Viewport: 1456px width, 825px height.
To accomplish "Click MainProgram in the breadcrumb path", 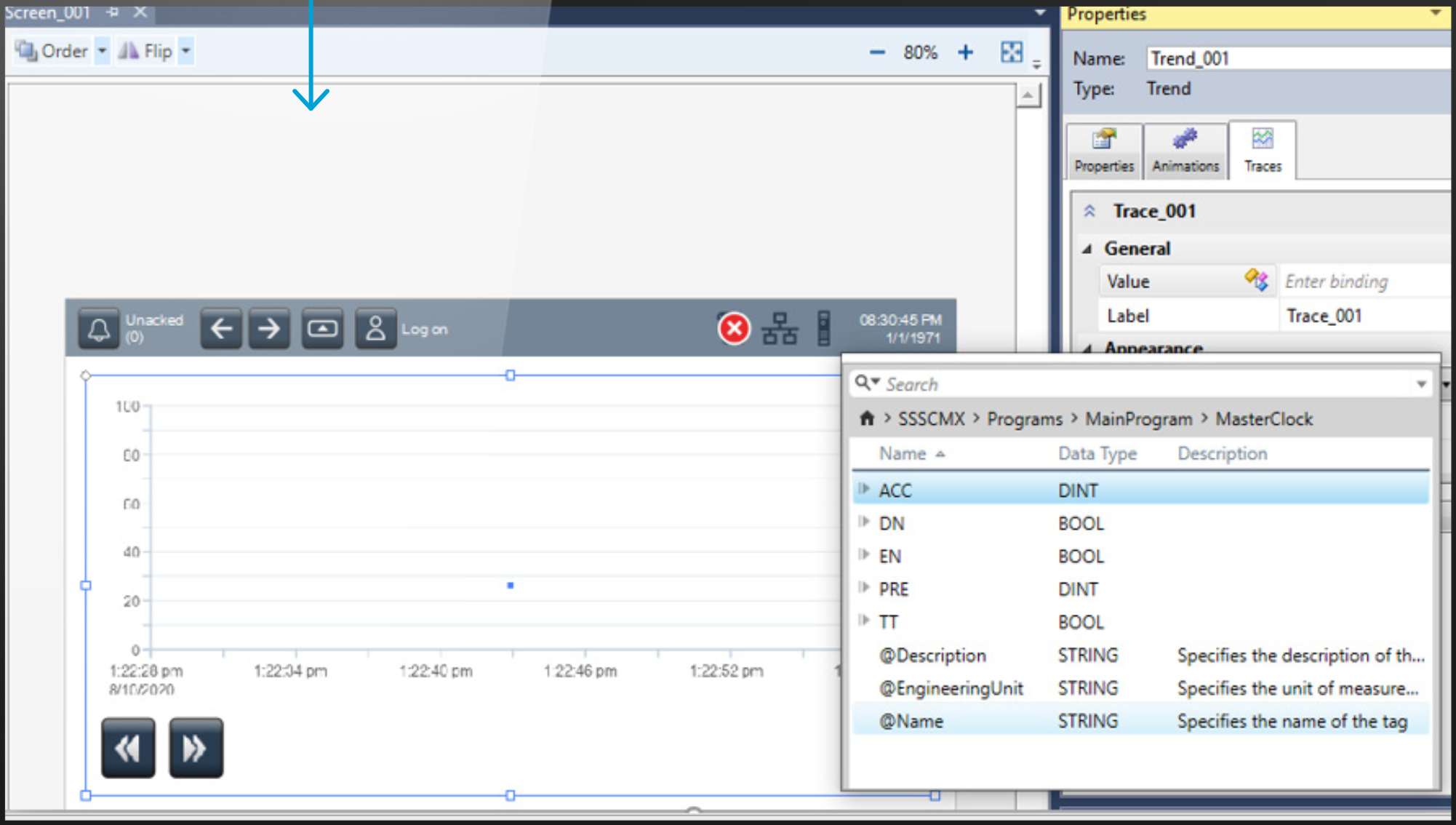I will pyautogui.click(x=1138, y=419).
